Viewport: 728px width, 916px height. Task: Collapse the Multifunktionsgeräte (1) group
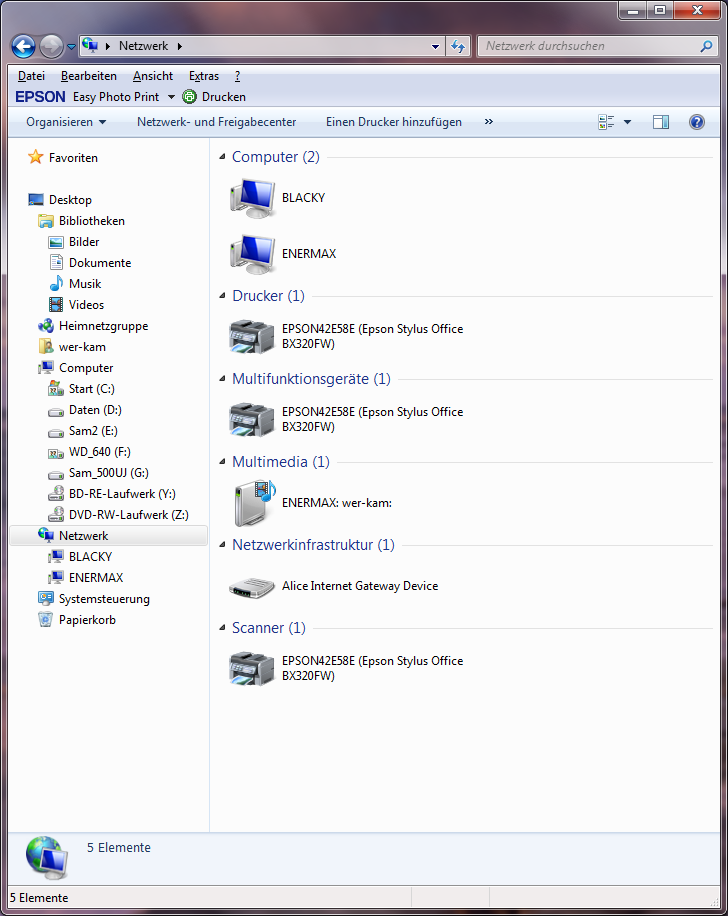[x=222, y=379]
